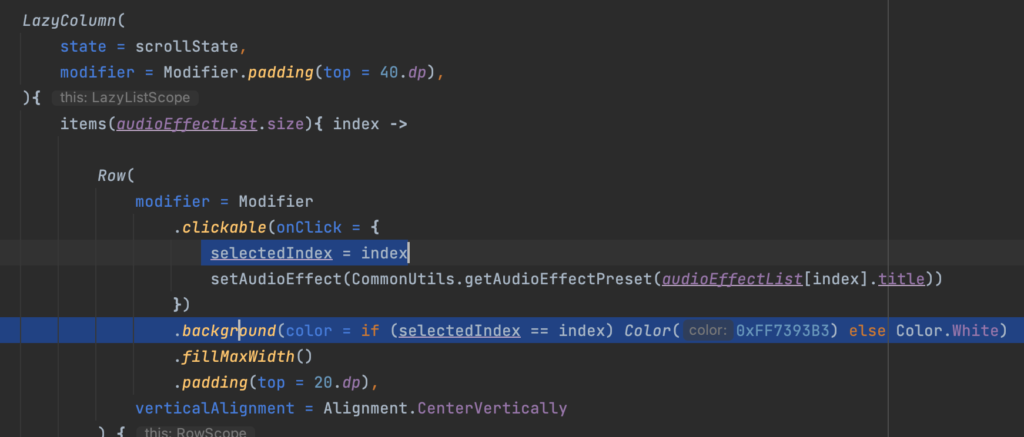
Task: Click the 'color:' parameter inlay hint
Action: pyautogui.click(x=708, y=331)
